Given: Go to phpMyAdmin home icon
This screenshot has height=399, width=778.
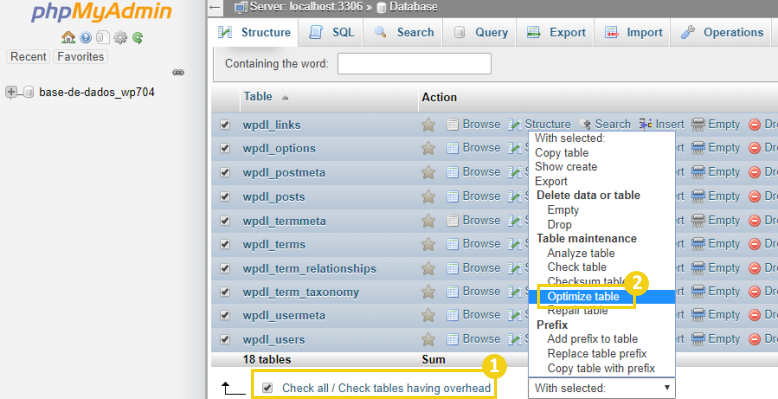Looking at the screenshot, I should pyautogui.click(x=68, y=37).
